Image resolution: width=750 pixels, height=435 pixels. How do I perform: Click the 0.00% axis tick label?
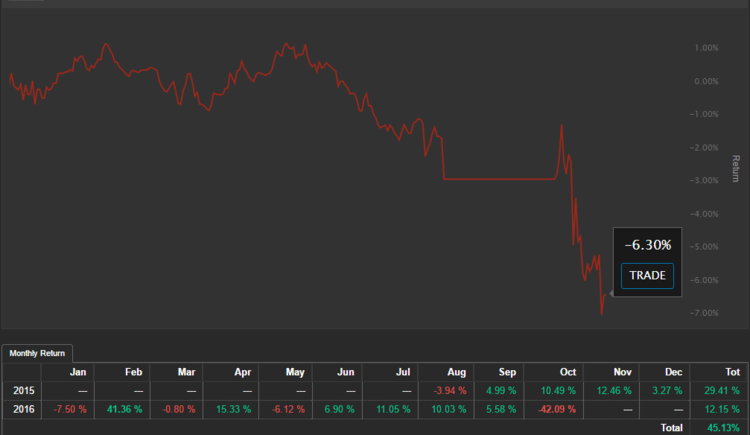tap(706, 81)
